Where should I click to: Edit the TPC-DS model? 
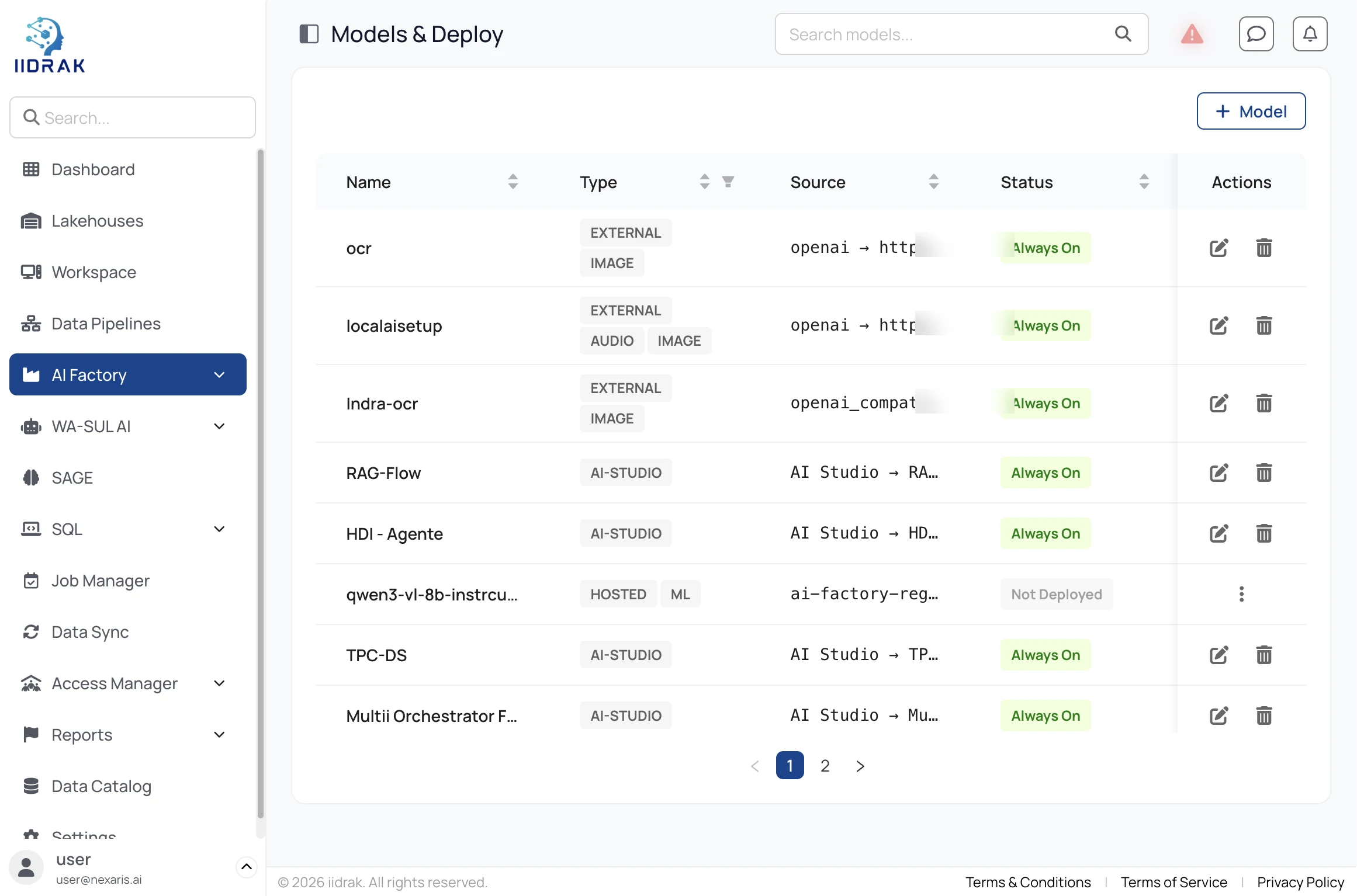tap(1218, 655)
